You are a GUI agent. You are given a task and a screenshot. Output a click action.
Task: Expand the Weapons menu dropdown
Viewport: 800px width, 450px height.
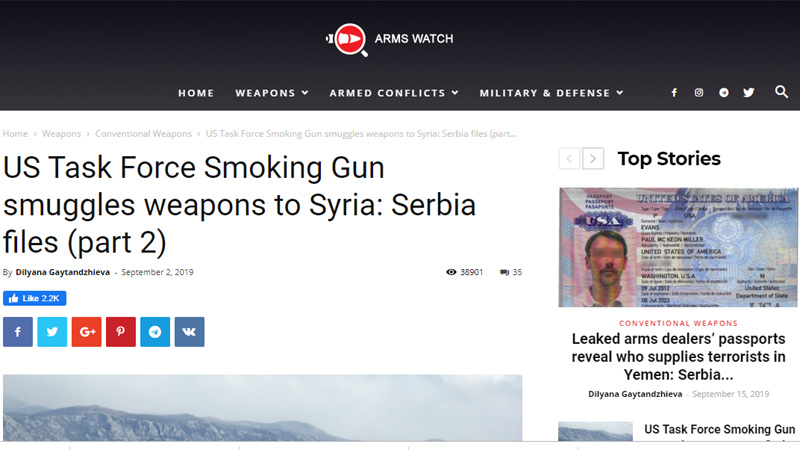[271, 93]
